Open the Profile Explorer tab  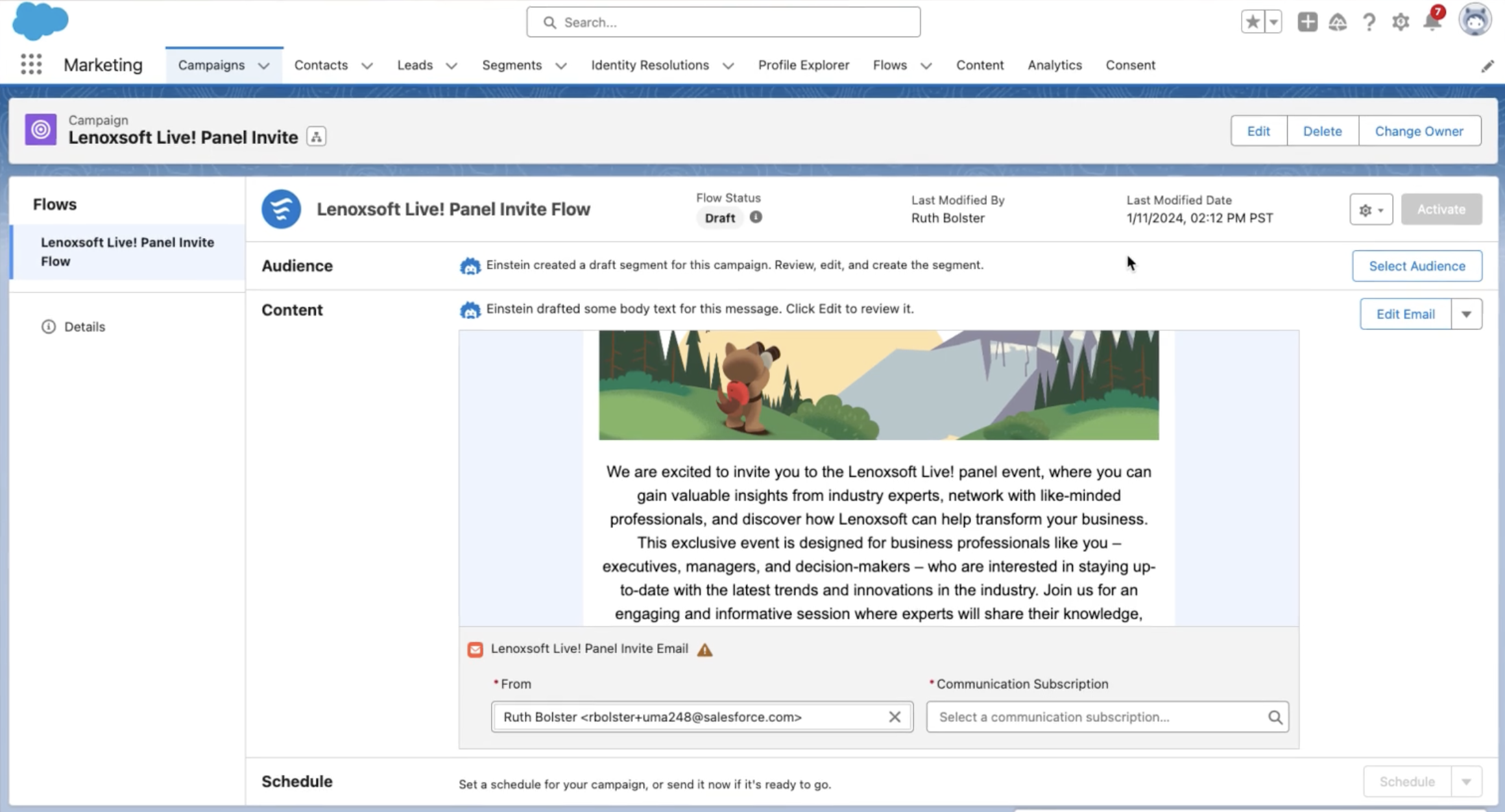coord(804,65)
